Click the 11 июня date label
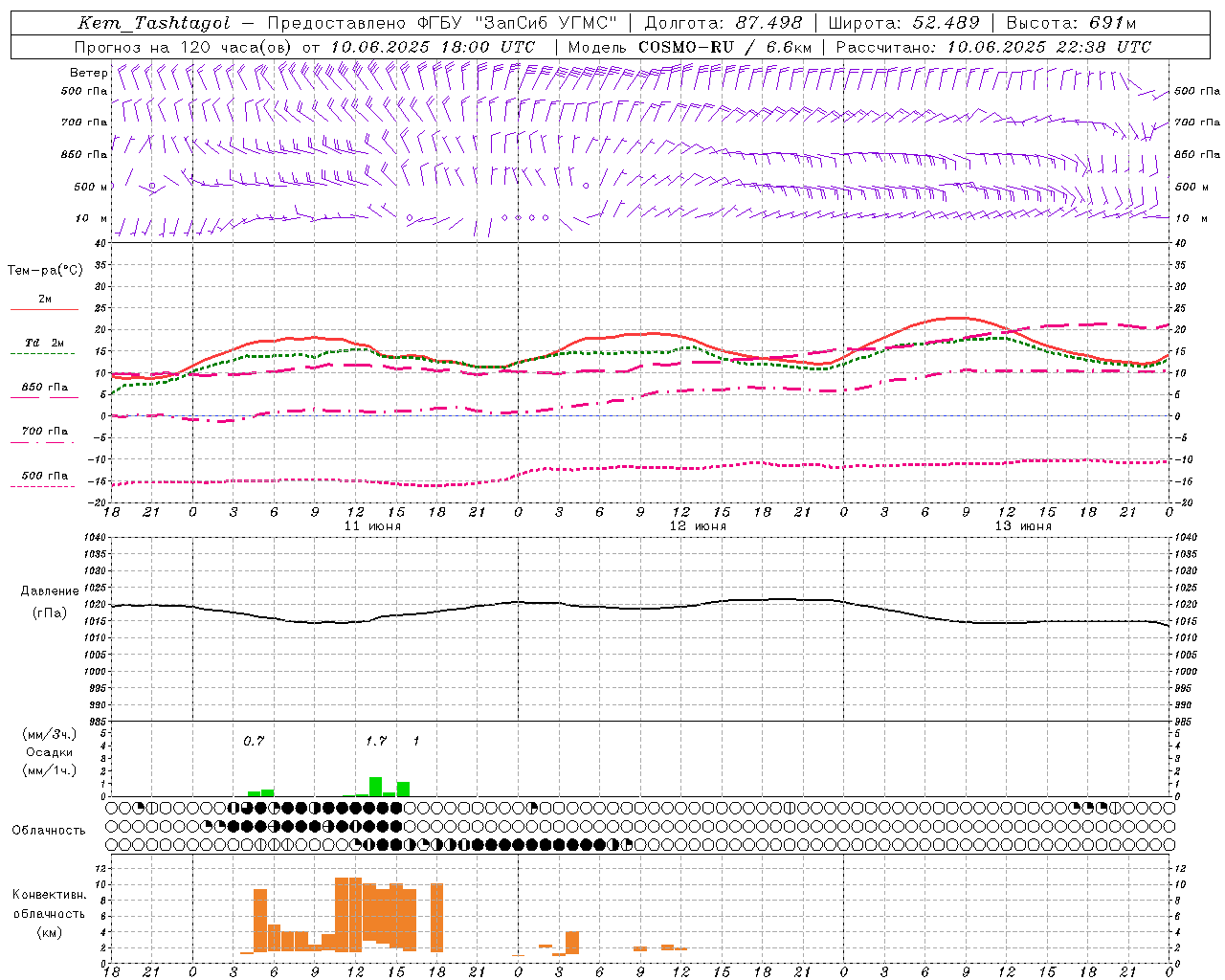The width and height of the screenshot is (1225, 980). click(x=372, y=525)
